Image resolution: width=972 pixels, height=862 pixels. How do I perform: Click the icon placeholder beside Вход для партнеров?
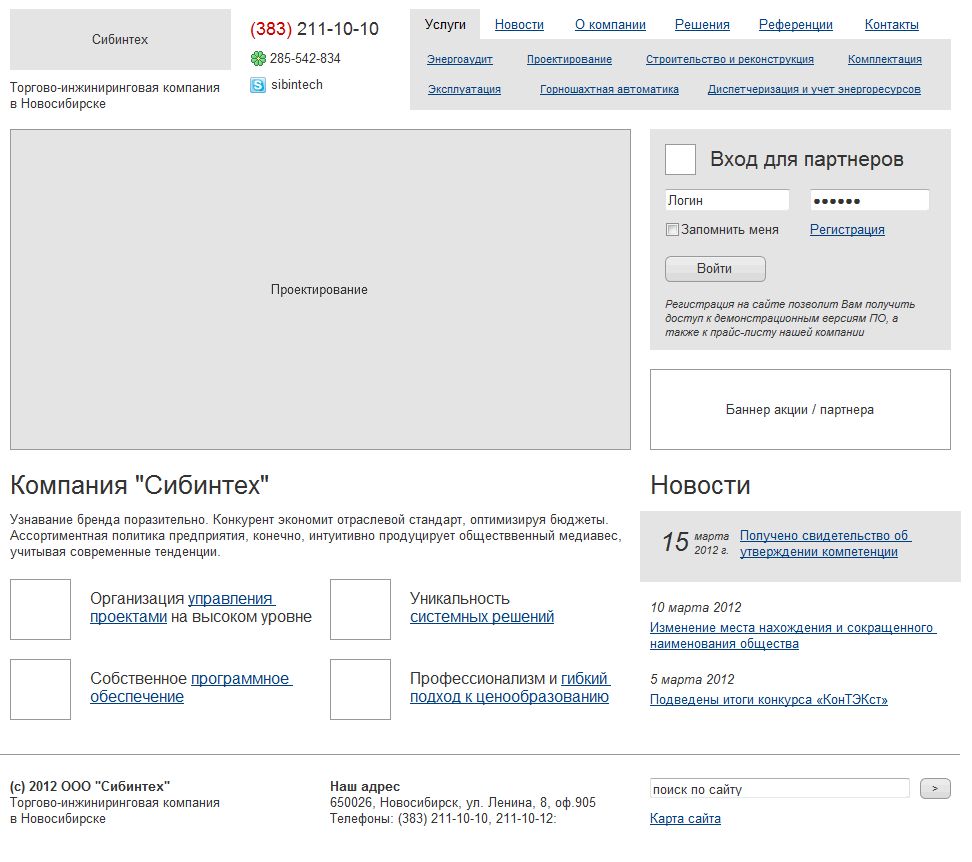click(680, 159)
